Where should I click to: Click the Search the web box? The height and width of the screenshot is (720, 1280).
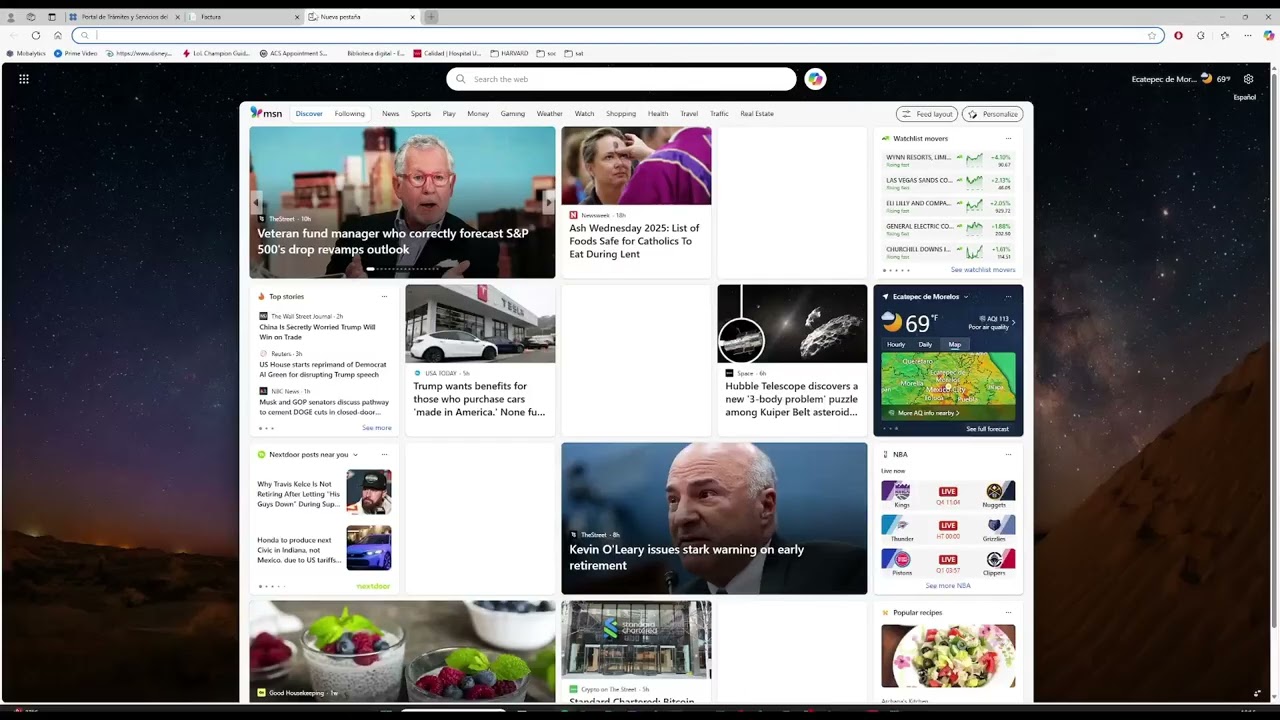(x=621, y=79)
